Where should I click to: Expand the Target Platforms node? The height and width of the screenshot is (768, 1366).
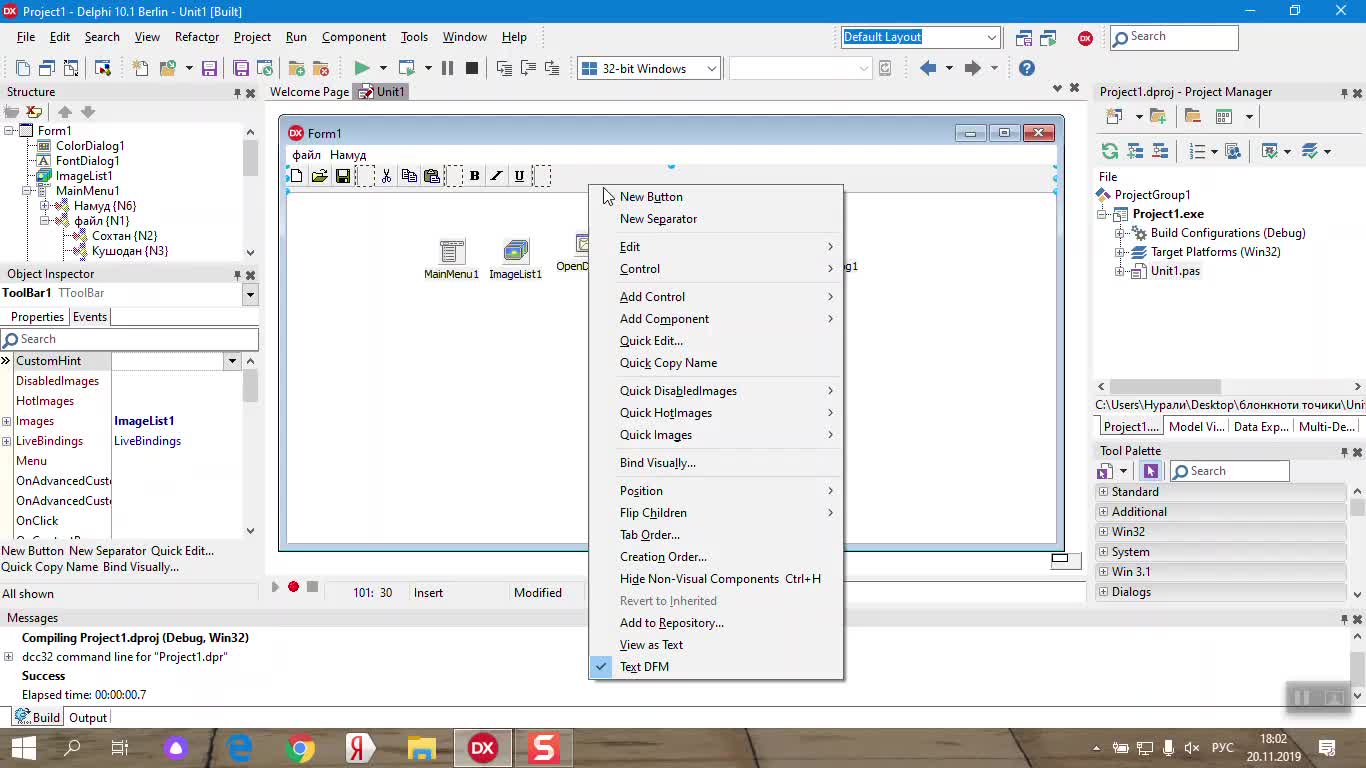(1121, 252)
